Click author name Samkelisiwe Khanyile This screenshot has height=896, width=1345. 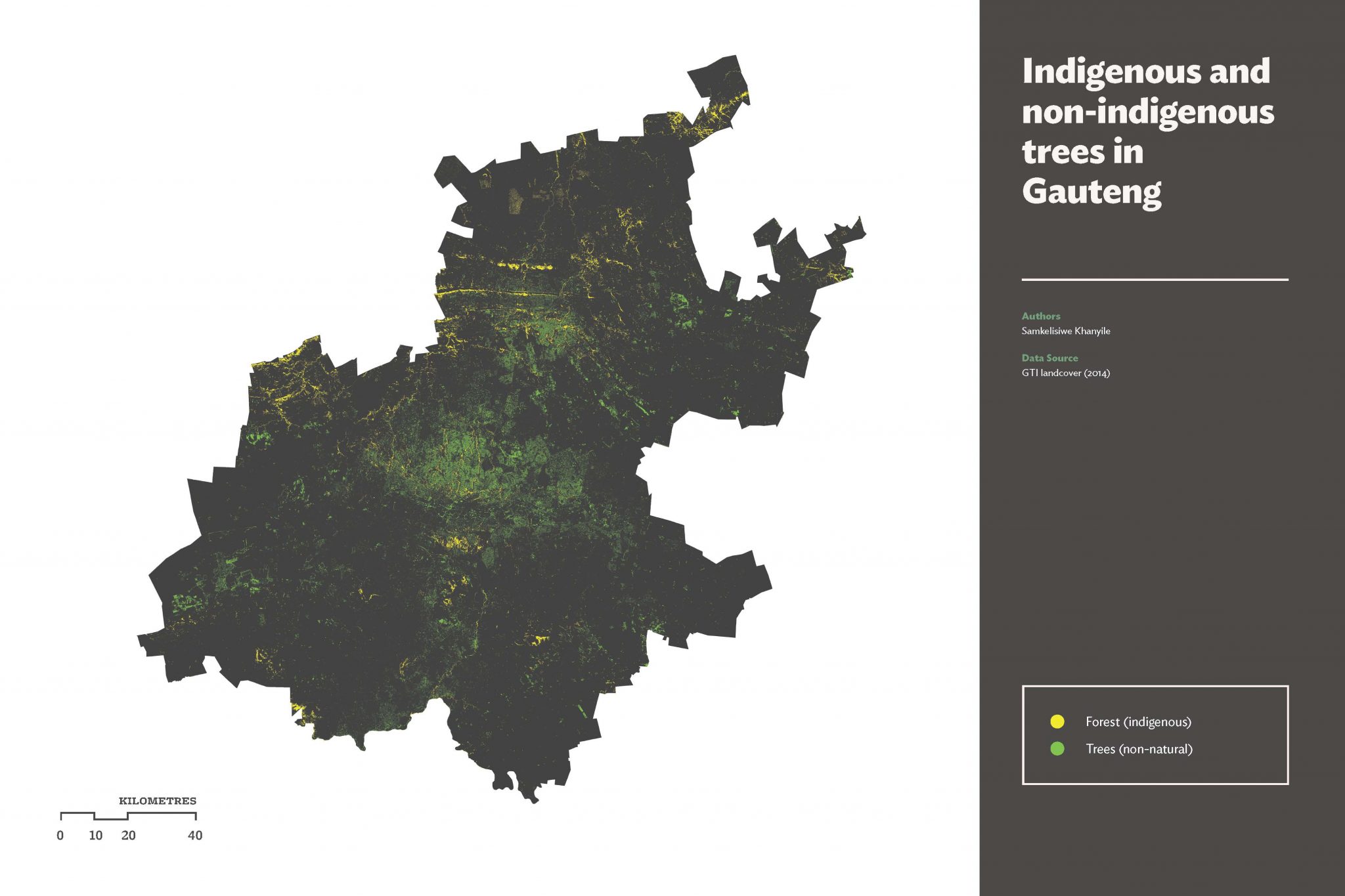pos(1065,331)
